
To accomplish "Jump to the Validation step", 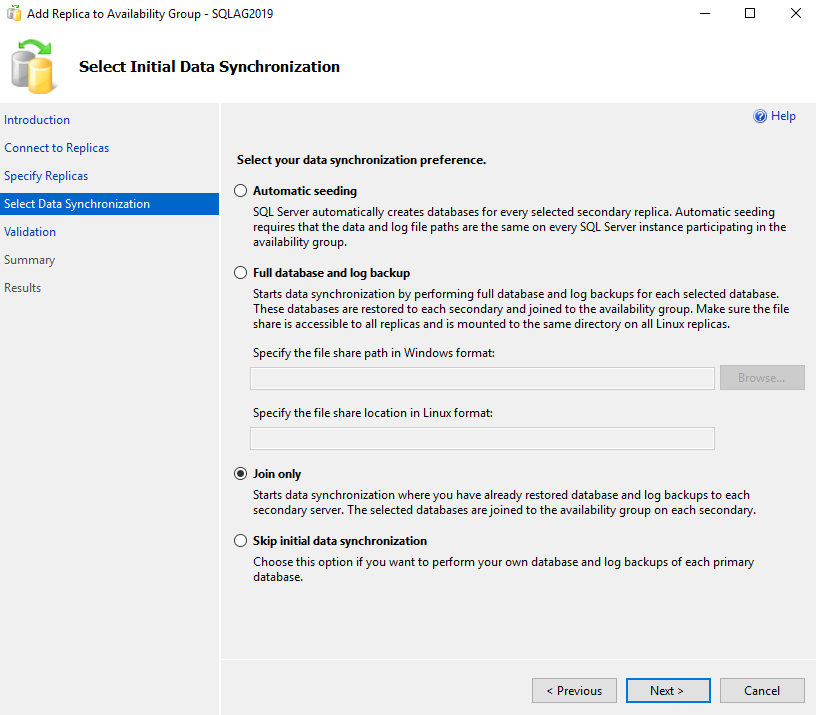I will pos(31,231).
